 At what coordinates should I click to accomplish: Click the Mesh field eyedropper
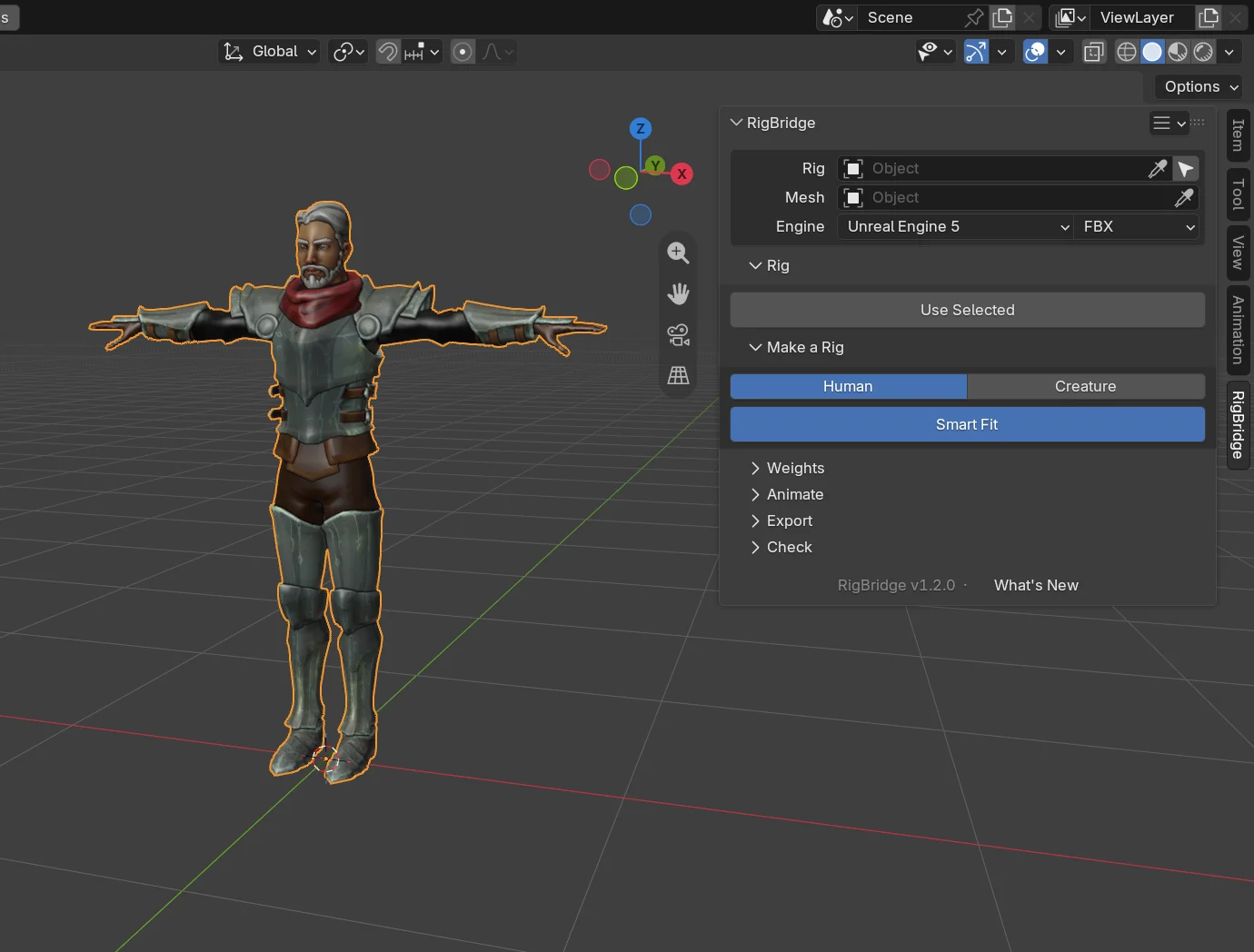1184,198
